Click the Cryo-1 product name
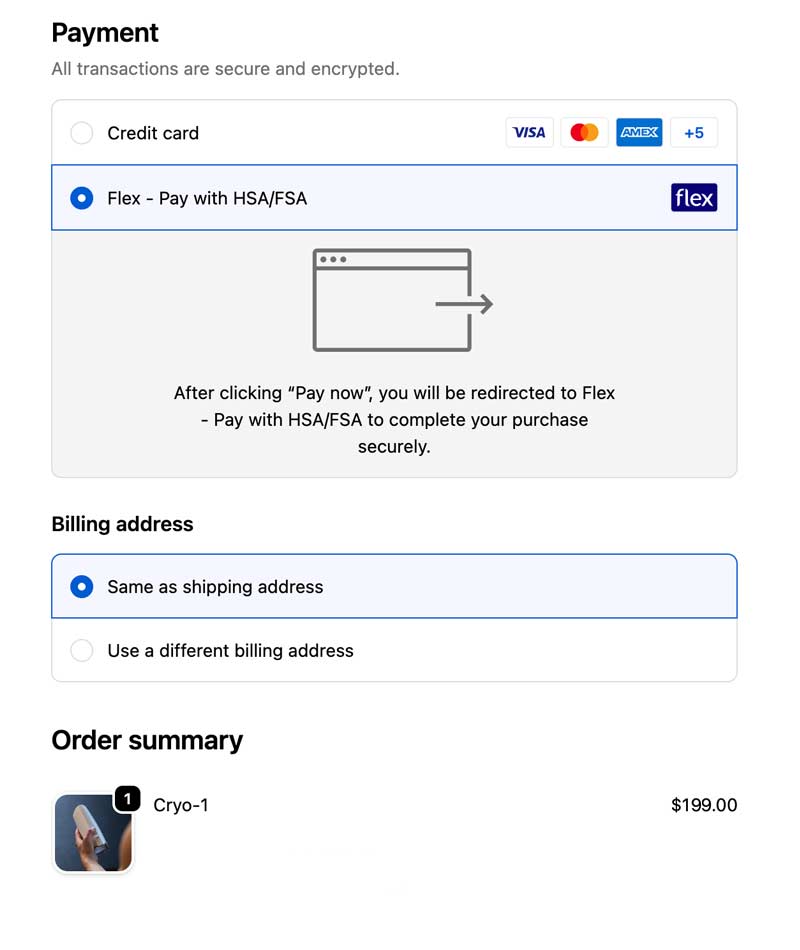This screenshot has width=800, height=950. click(180, 805)
